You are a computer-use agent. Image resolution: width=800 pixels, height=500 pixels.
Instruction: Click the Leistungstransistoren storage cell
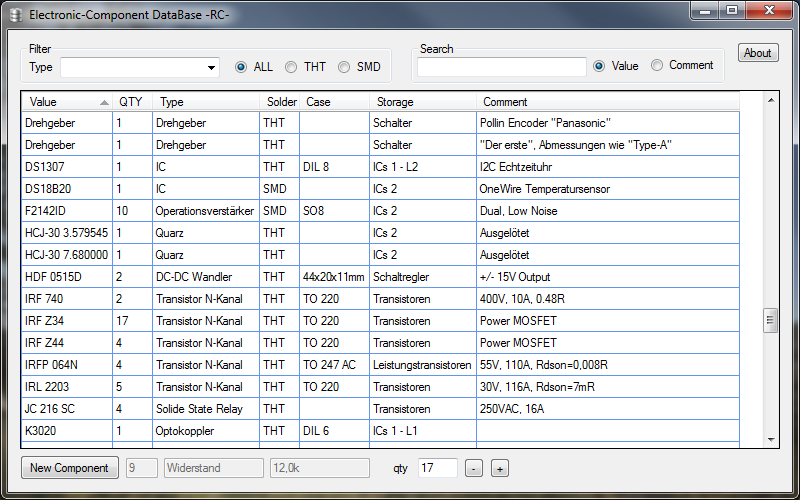click(x=423, y=365)
